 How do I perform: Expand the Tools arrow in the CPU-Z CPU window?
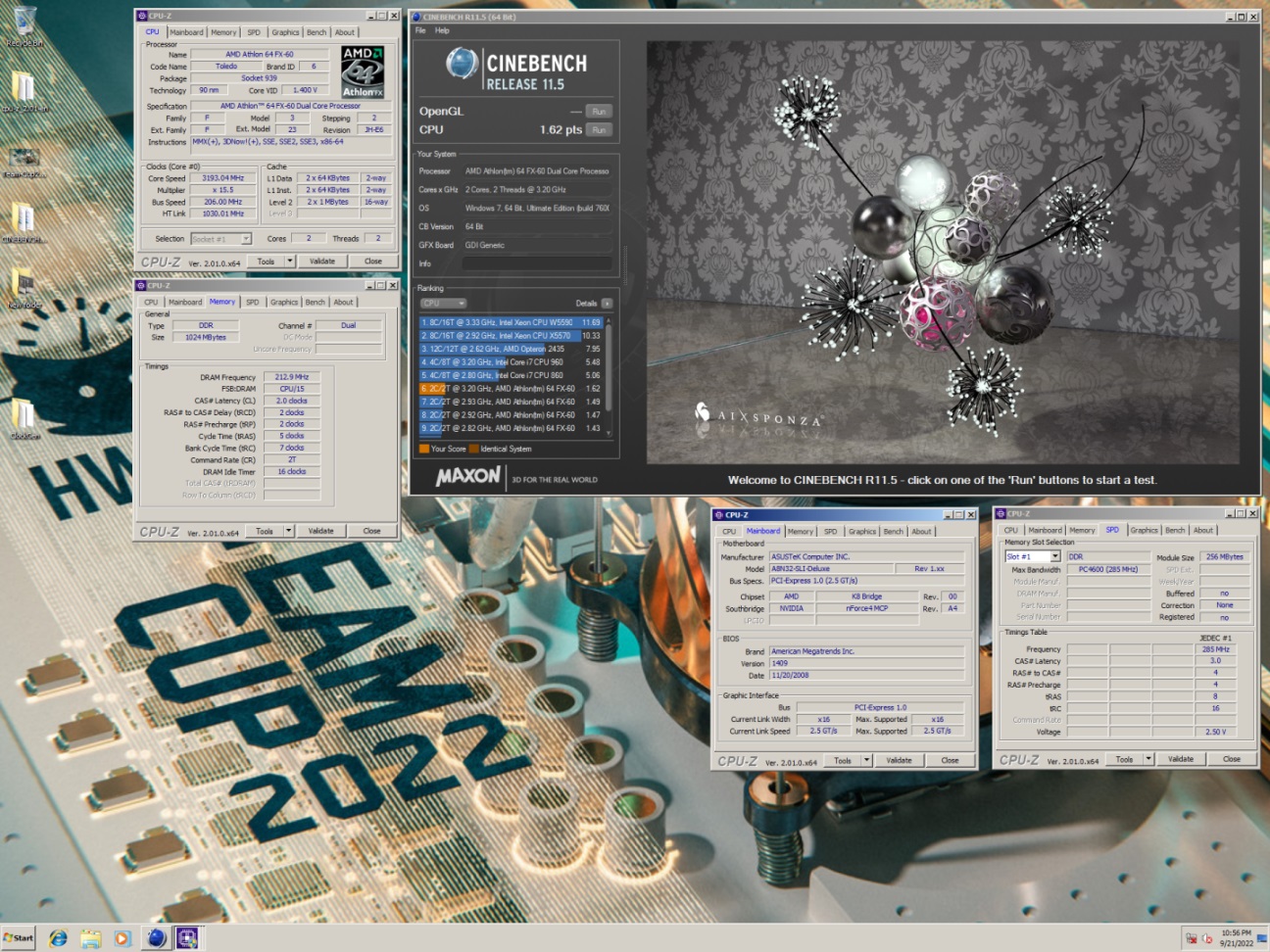point(290,262)
